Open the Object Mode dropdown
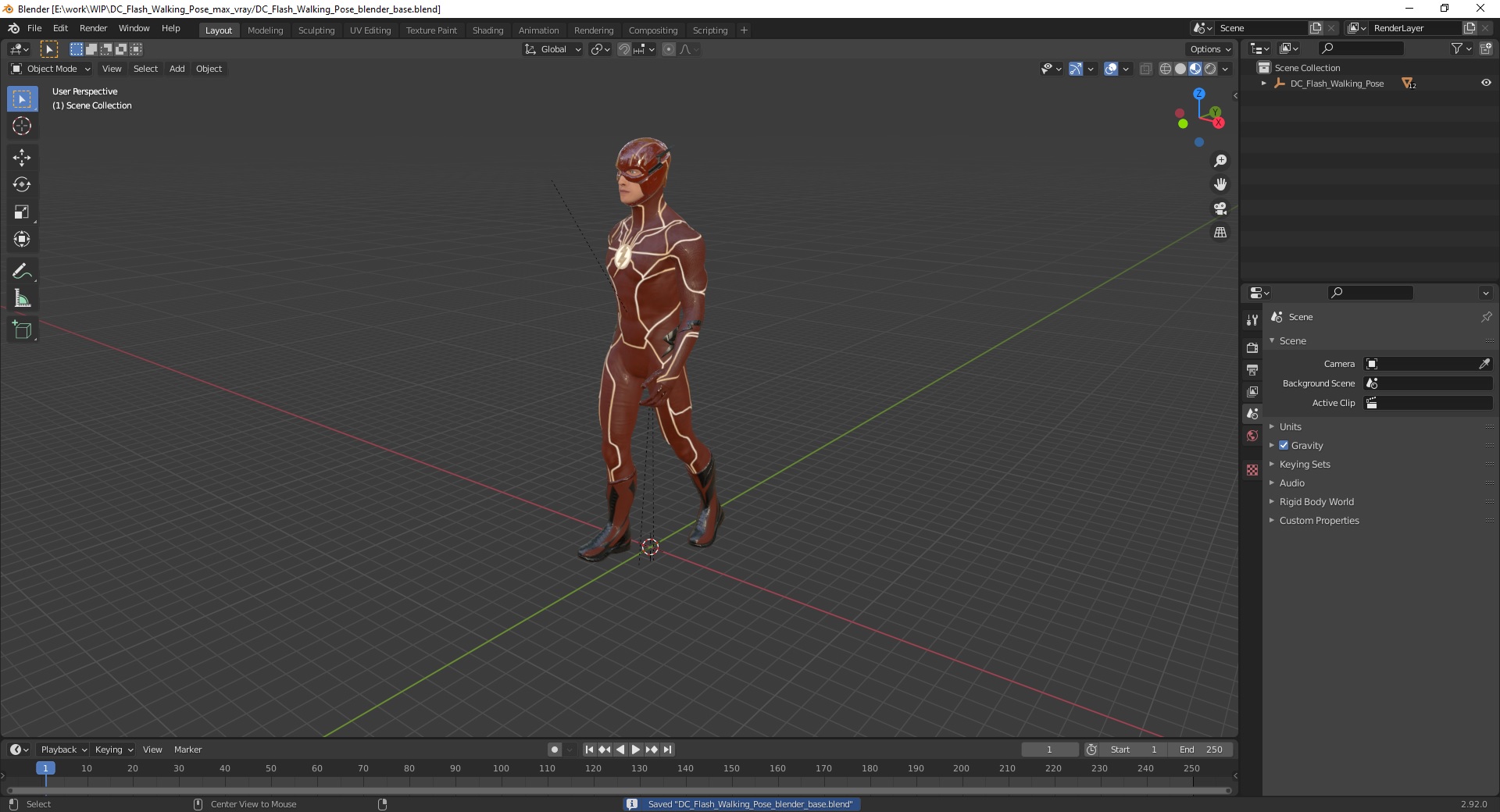 click(51, 69)
